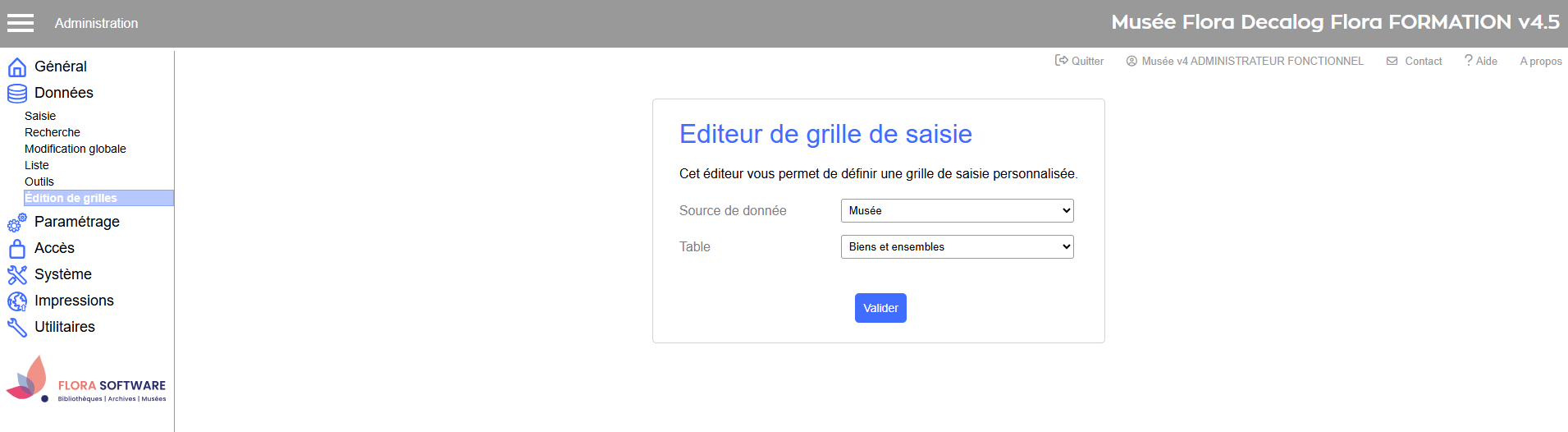Click the A propos link

[1541, 61]
